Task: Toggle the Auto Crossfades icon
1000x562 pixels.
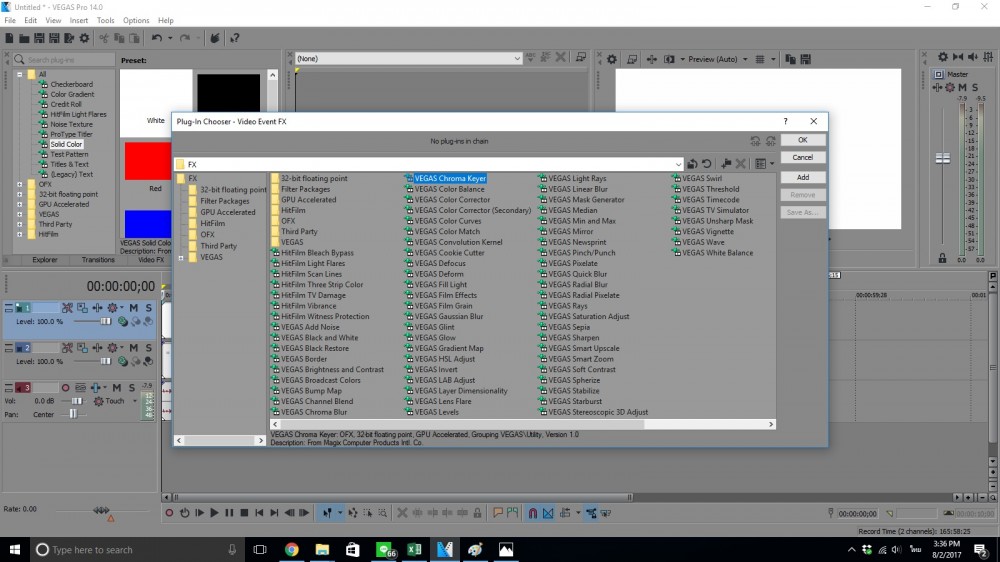Action: pos(548,513)
